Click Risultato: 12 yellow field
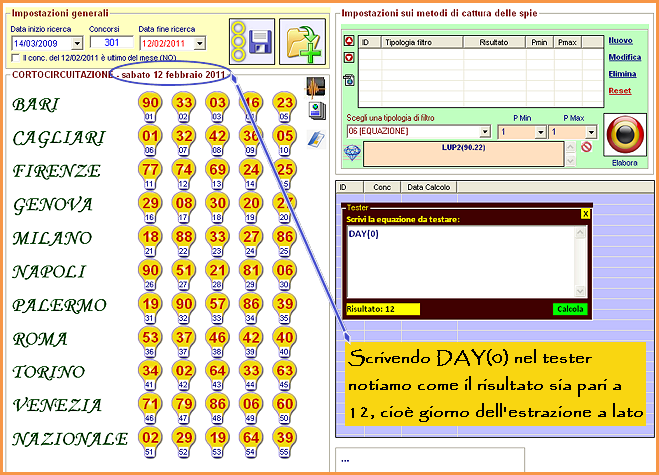Screen dimensions: 659x475 point(383,309)
